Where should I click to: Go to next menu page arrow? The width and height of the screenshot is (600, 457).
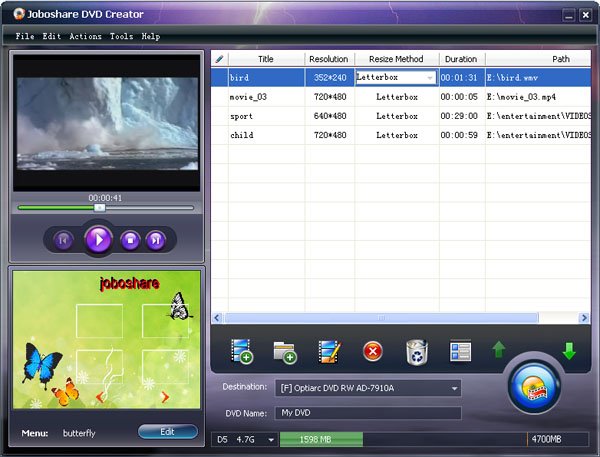(165, 397)
